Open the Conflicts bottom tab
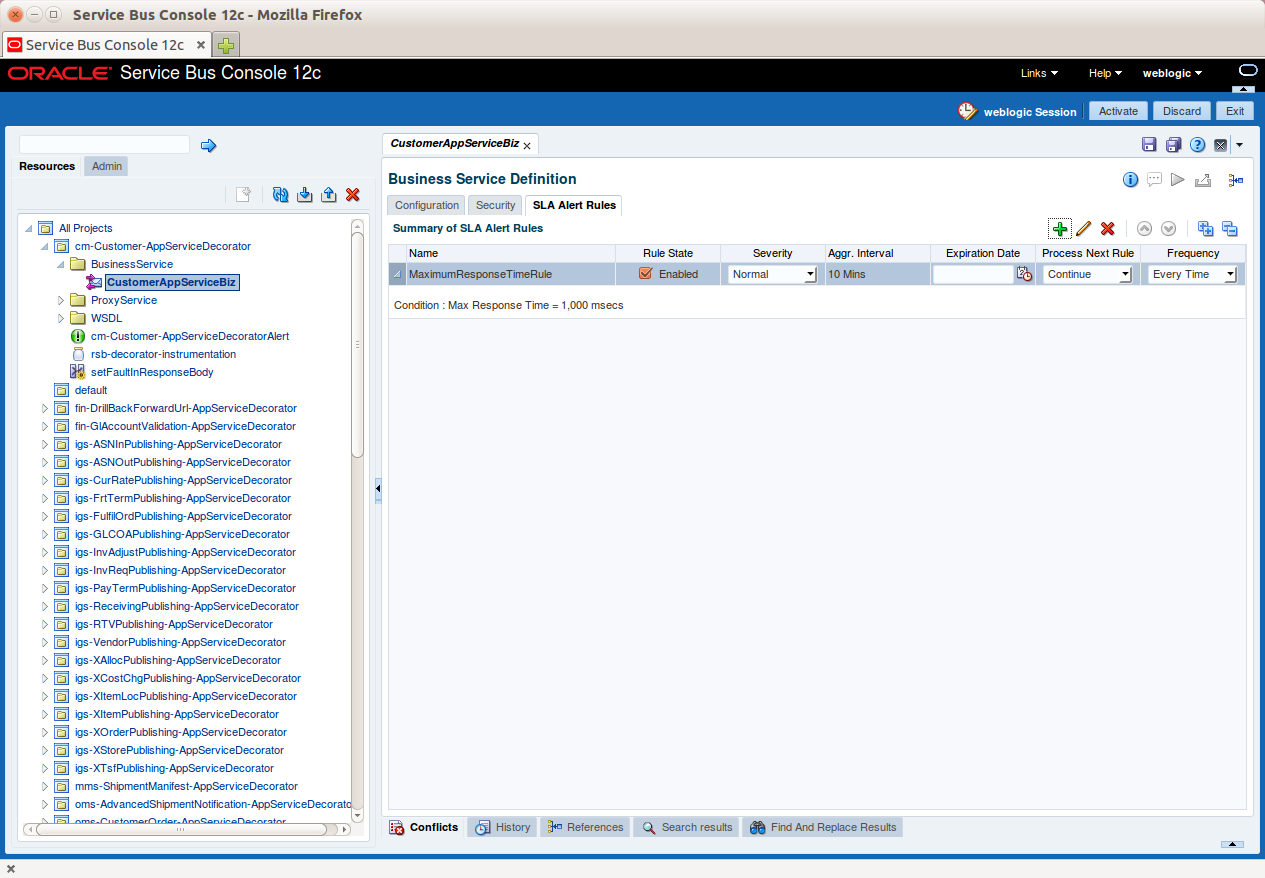This screenshot has height=878, width=1265. pos(424,827)
